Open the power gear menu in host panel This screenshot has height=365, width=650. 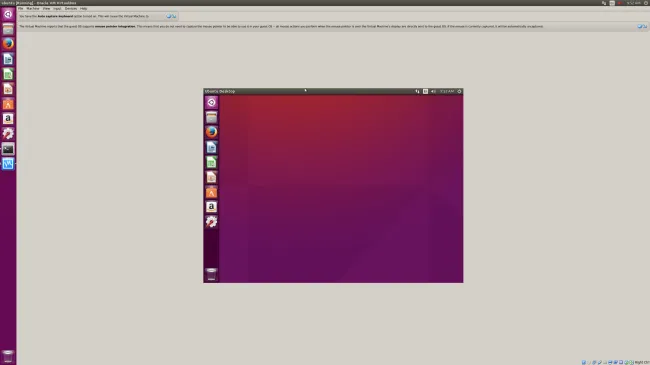pyautogui.click(x=646, y=3)
